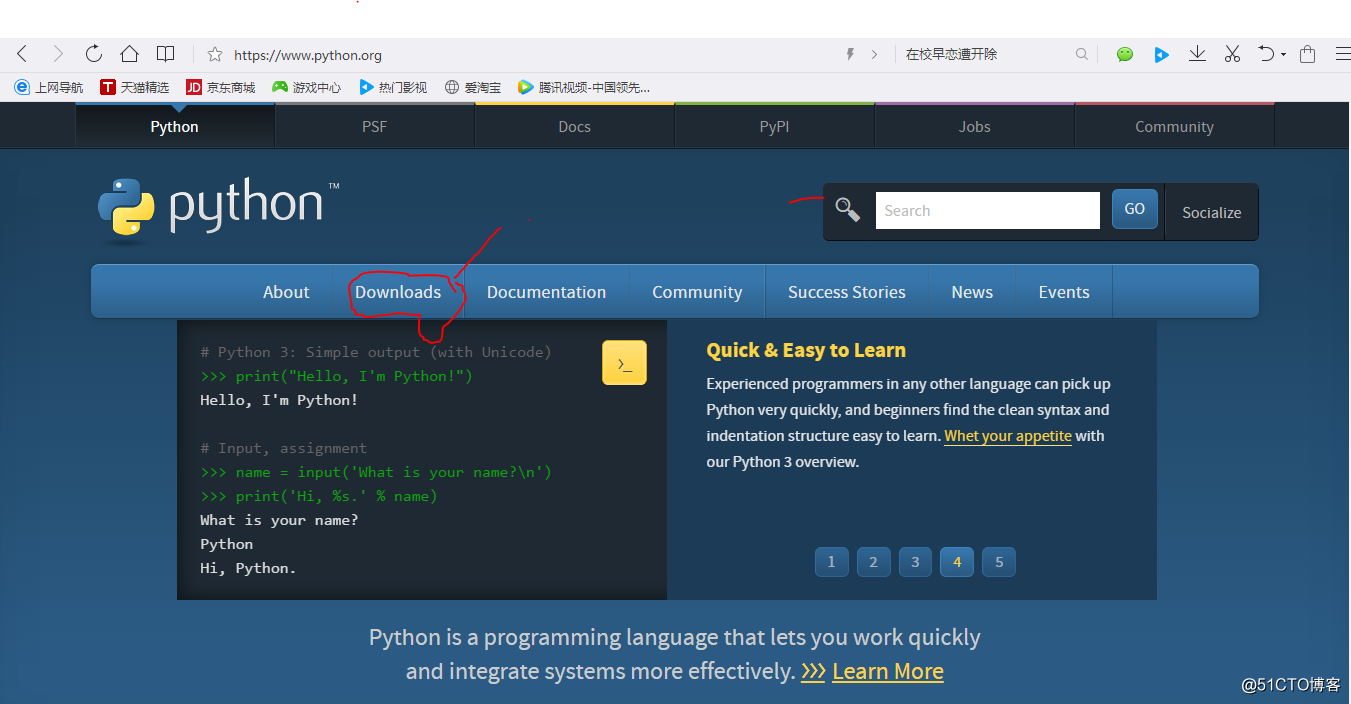1351x704 pixels.
Task: Open the Events navigation item
Action: point(1064,292)
